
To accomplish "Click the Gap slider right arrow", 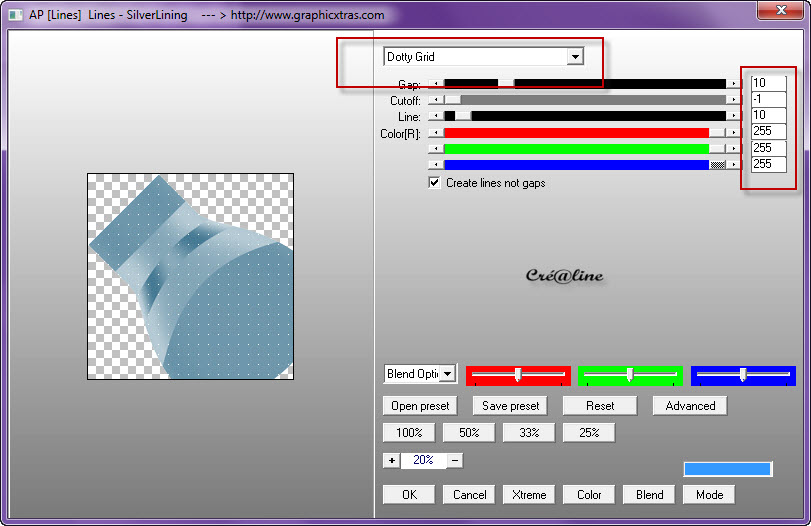I will click(735, 84).
